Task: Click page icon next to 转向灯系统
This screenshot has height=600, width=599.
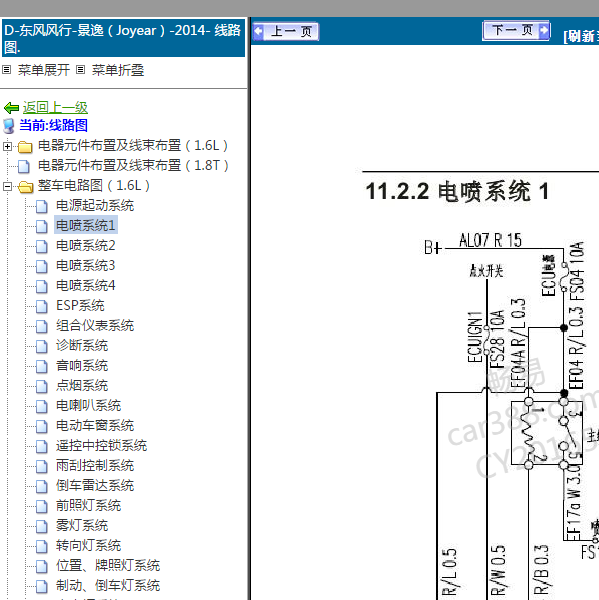Action: click(42, 546)
